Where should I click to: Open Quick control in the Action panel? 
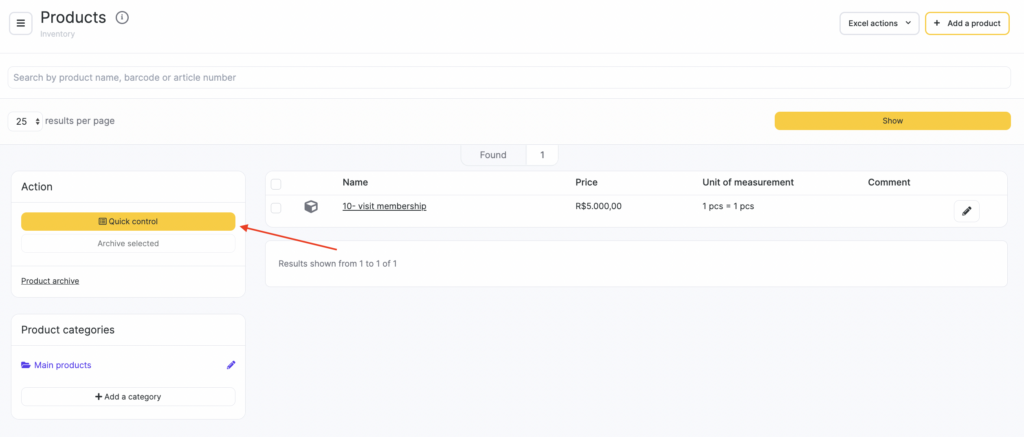pyautogui.click(x=128, y=221)
